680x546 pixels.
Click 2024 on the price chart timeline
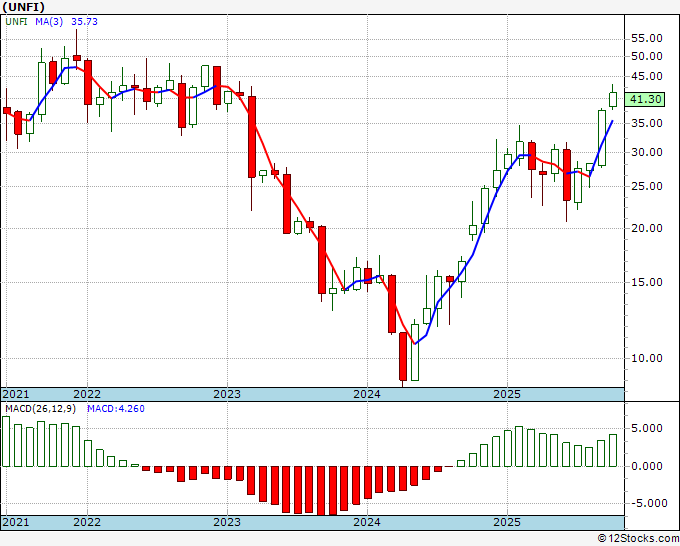(367, 394)
